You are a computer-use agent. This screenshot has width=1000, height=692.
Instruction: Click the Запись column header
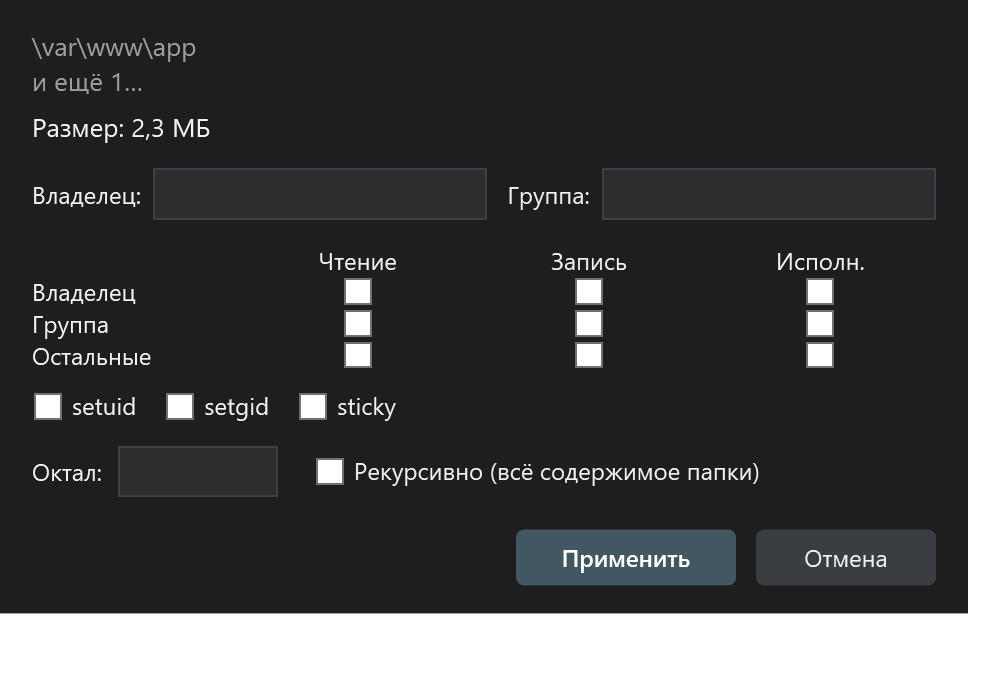click(589, 262)
